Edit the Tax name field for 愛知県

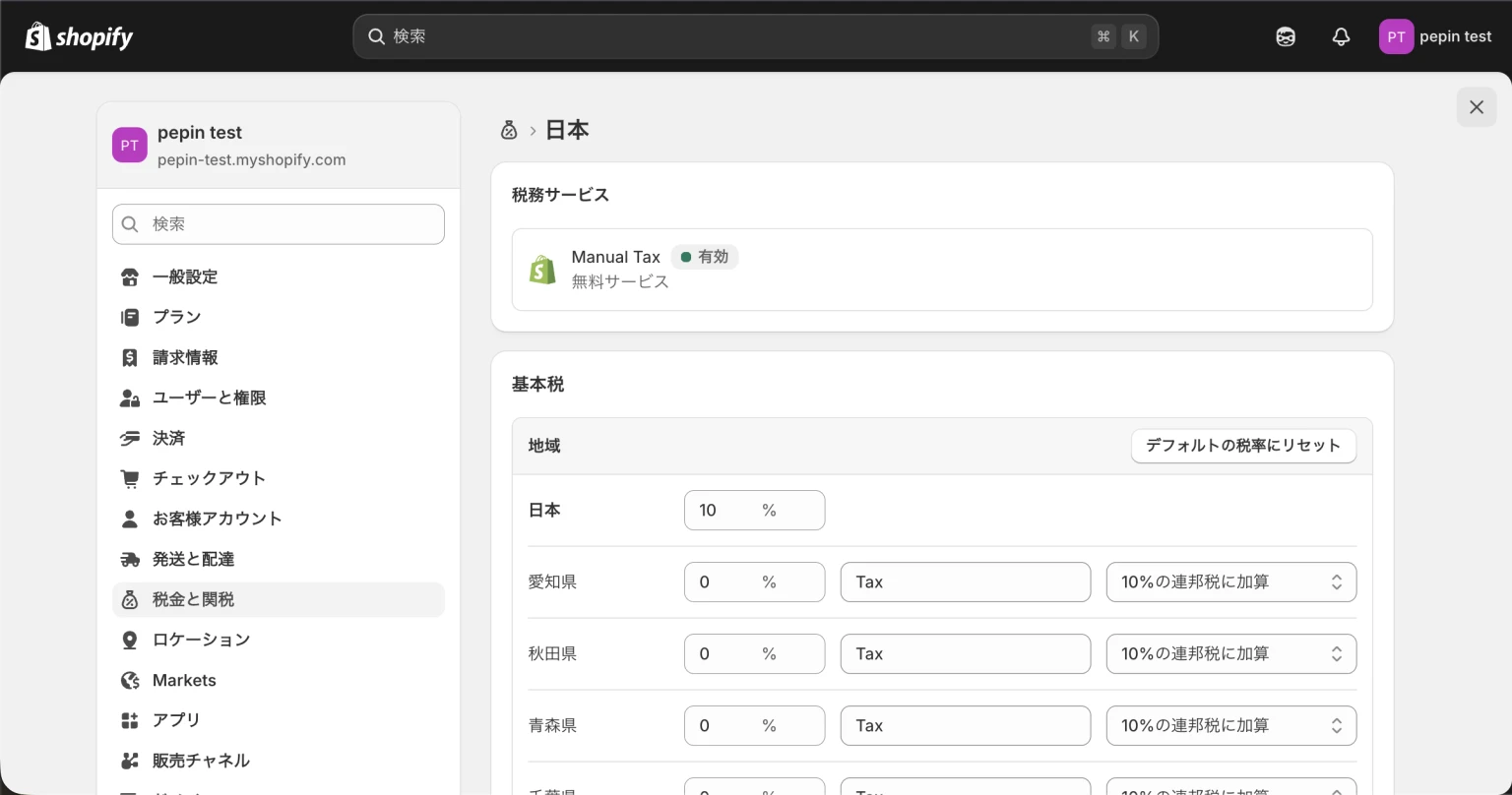tap(965, 581)
